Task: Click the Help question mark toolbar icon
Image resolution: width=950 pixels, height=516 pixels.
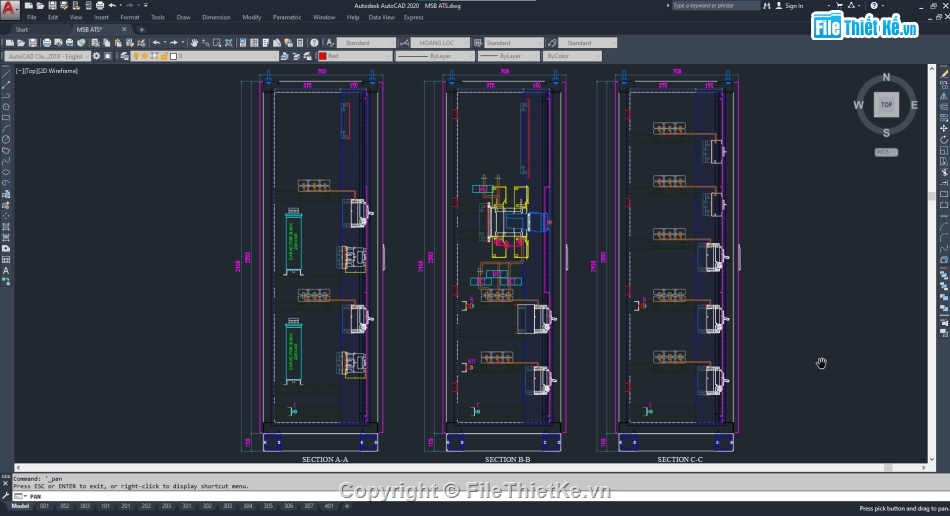Action: (x=314, y=43)
